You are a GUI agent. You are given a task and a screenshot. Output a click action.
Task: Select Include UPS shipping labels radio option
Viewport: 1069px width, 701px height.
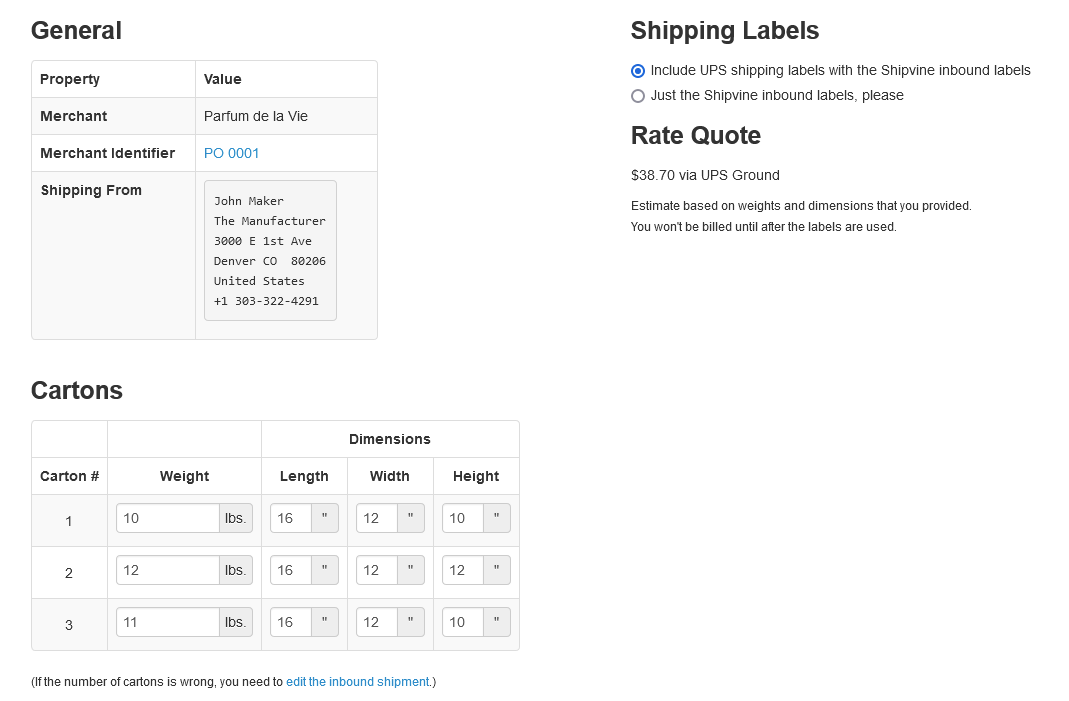tap(638, 71)
